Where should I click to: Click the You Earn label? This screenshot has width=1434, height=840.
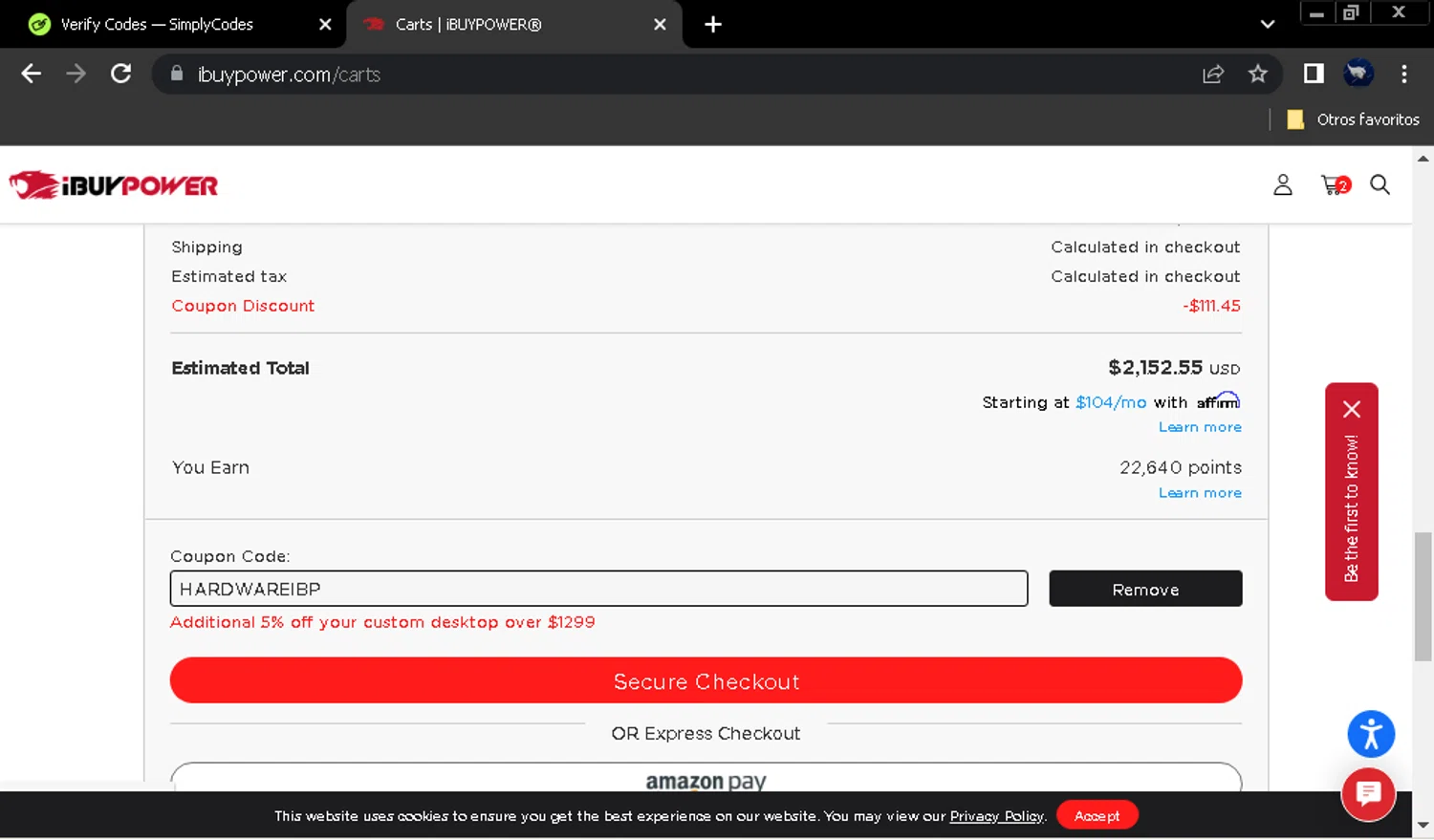210,467
